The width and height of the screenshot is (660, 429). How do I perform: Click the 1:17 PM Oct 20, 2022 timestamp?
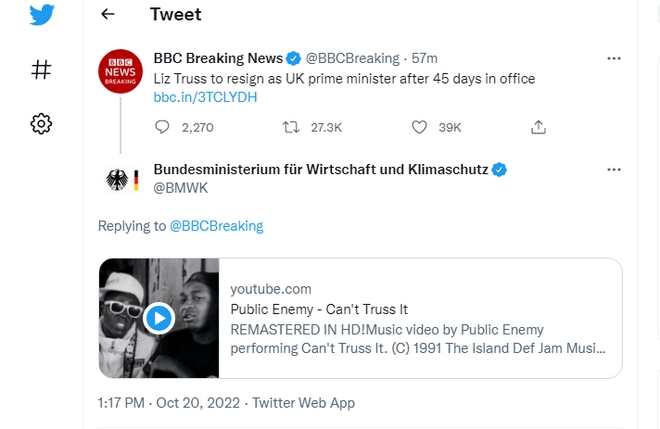[x=168, y=403]
